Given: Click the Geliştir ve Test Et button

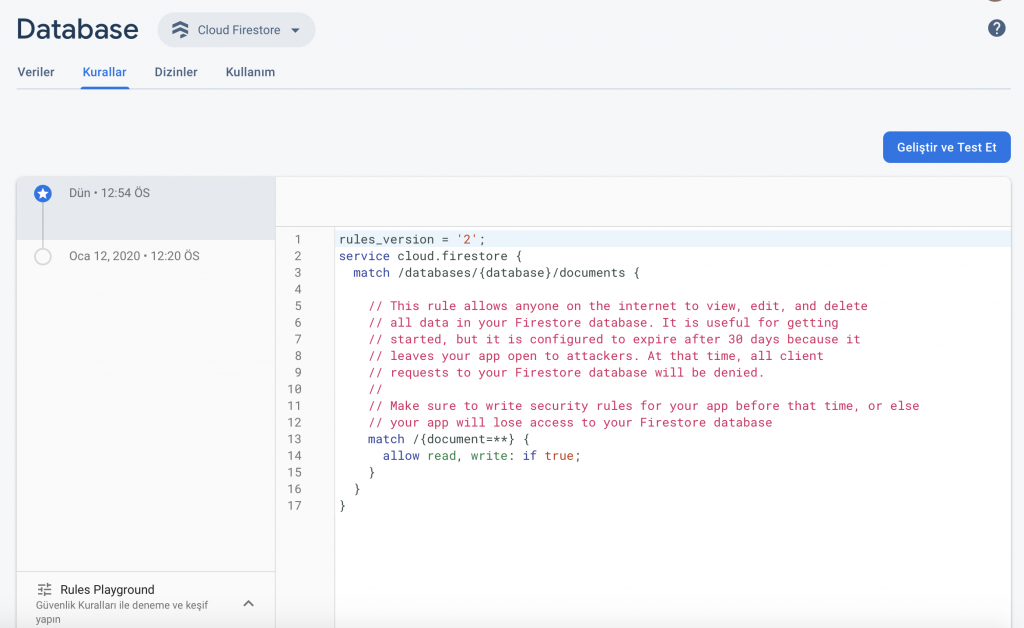Looking at the screenshot, I should (946, 147).
